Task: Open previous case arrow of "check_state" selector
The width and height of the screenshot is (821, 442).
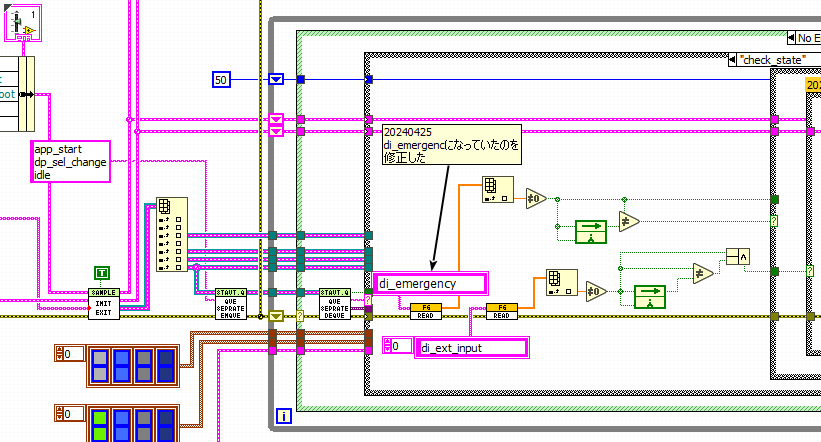Action: point(733,60)
